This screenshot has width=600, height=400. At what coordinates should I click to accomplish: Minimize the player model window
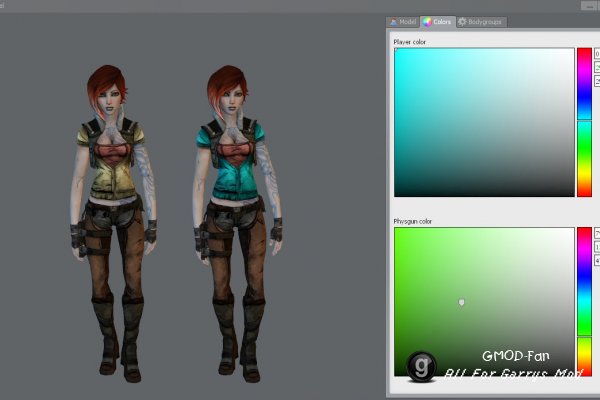[590, 5]
